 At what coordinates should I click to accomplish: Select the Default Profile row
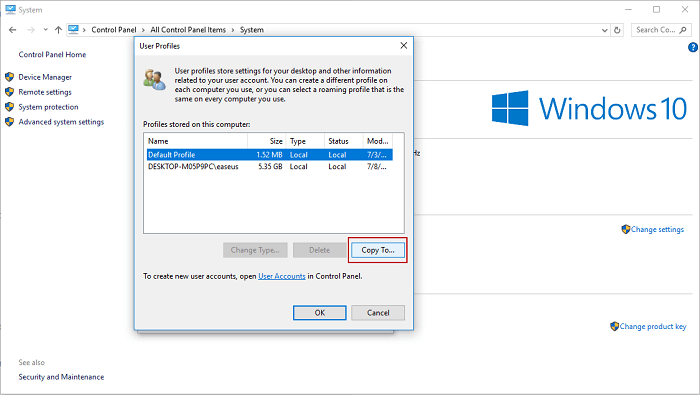(270, 155)
